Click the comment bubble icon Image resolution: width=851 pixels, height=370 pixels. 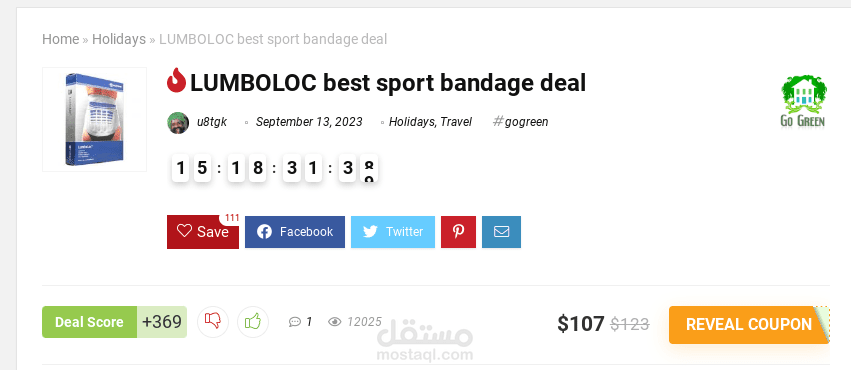pyautogui.click(x=294, y=322)
